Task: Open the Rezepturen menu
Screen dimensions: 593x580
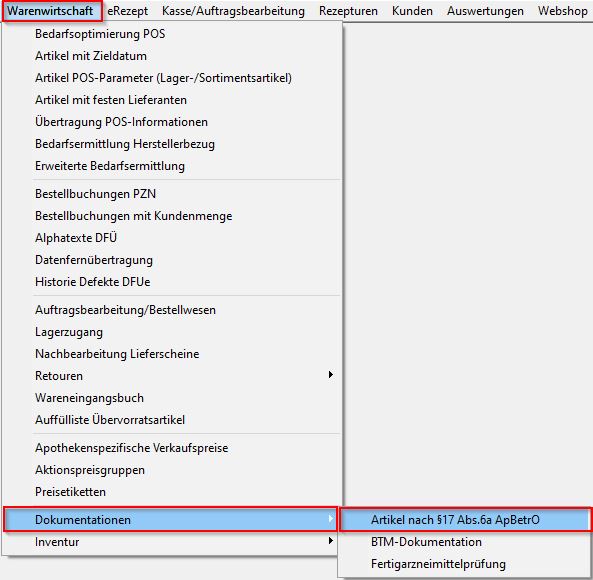Action: 348,11
